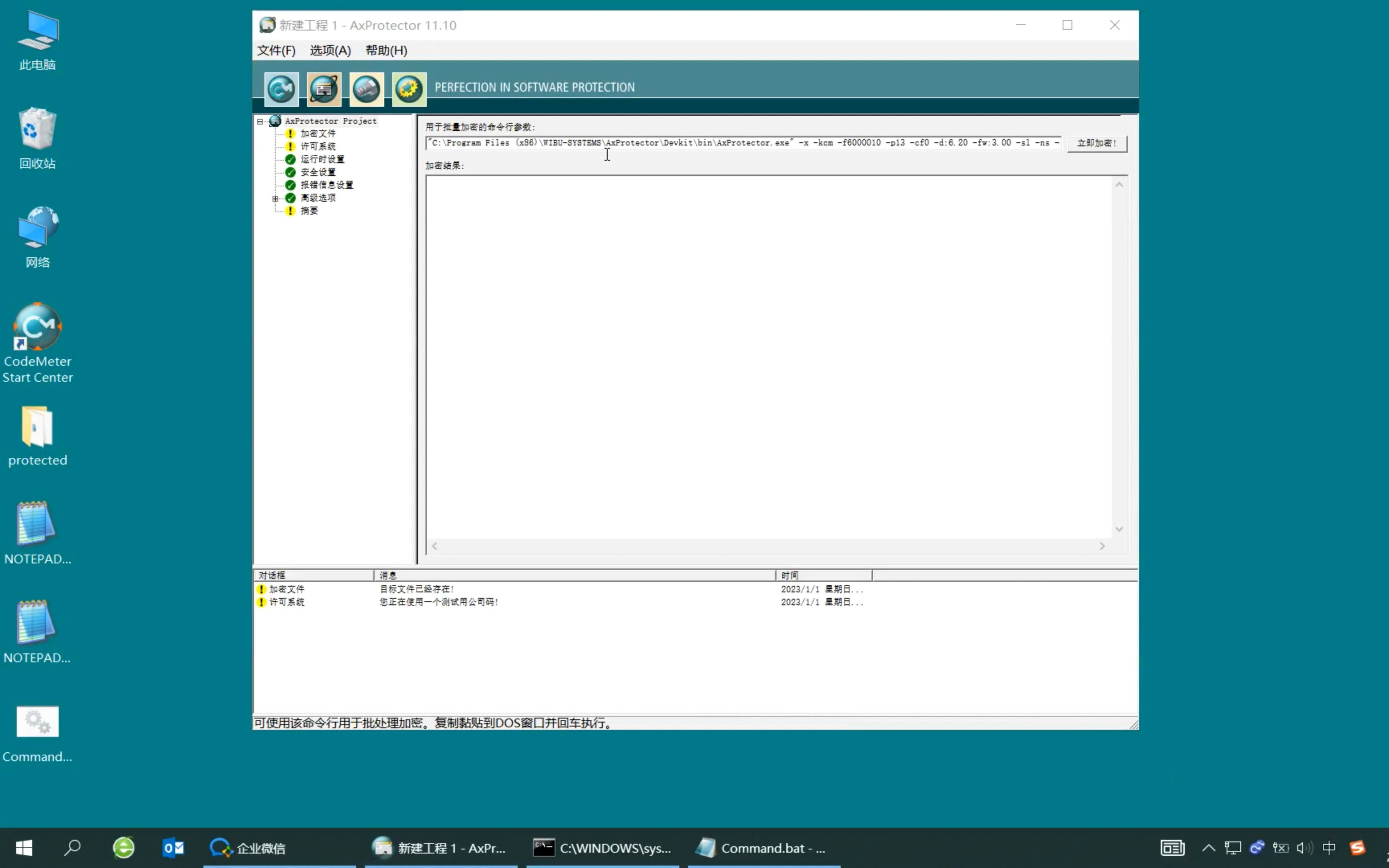Open the 选项(A) menu
The image size is (1389, 868).
coord(330,51)
